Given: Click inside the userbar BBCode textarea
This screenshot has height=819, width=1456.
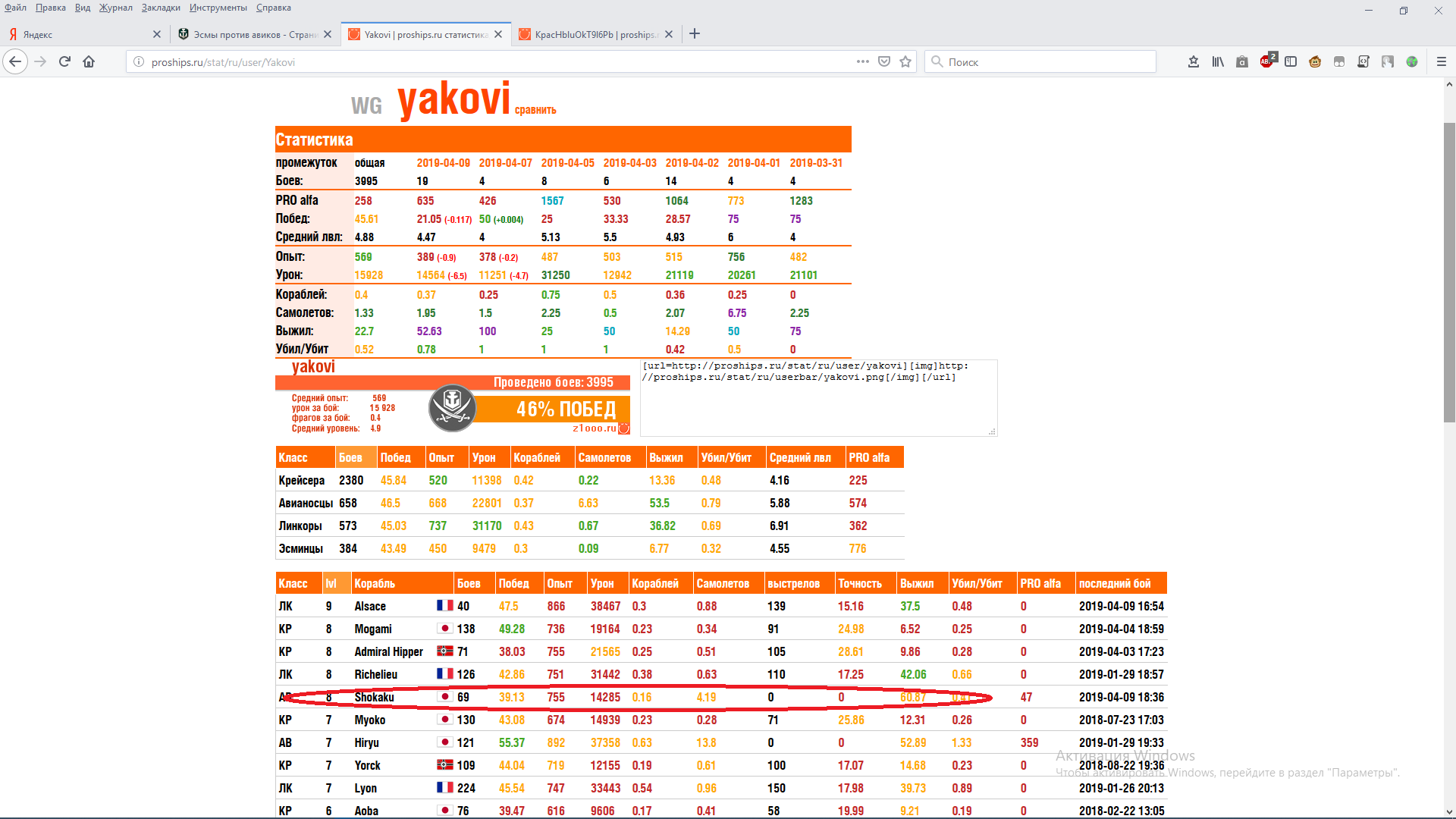Looking at the screenshot, I should pos(818,397).
